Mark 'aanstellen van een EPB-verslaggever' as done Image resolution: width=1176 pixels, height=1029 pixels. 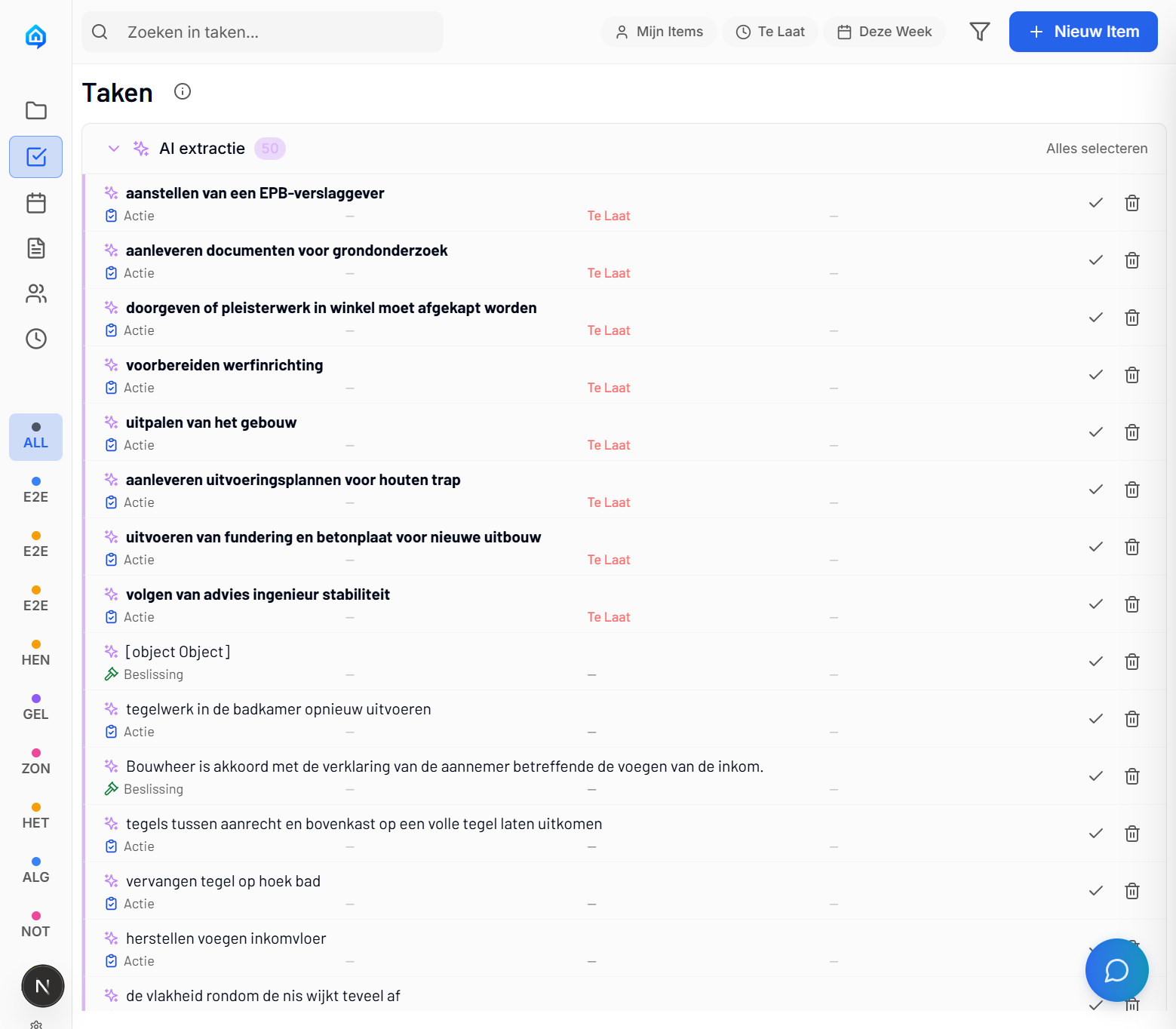tap(1095, 203)
